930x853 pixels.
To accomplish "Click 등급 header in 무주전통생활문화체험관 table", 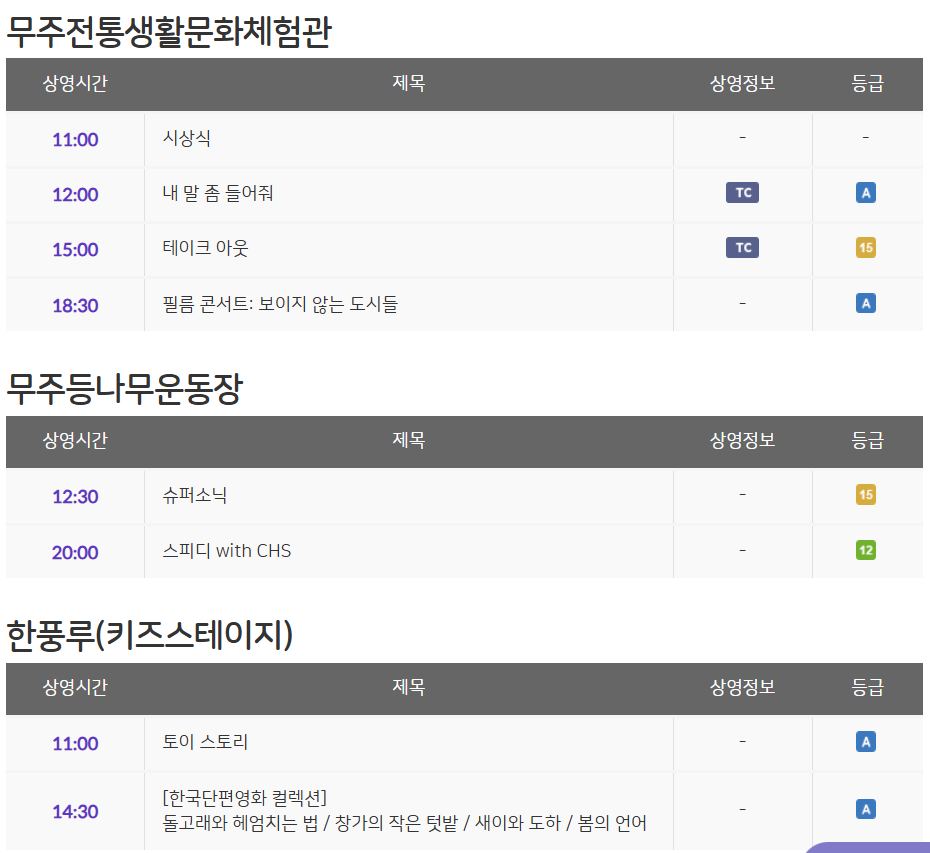I will coord(867,83).
